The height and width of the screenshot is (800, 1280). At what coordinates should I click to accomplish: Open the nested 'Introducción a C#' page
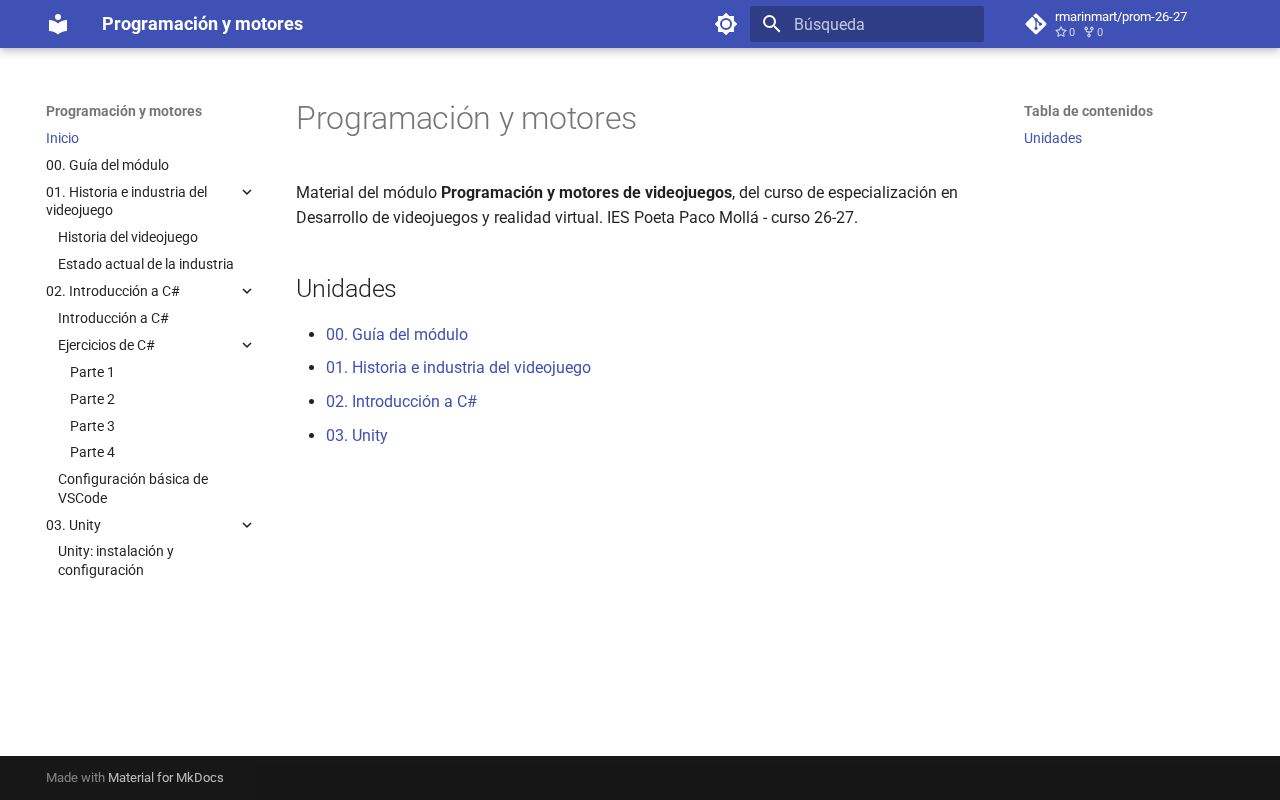point(113,318)
